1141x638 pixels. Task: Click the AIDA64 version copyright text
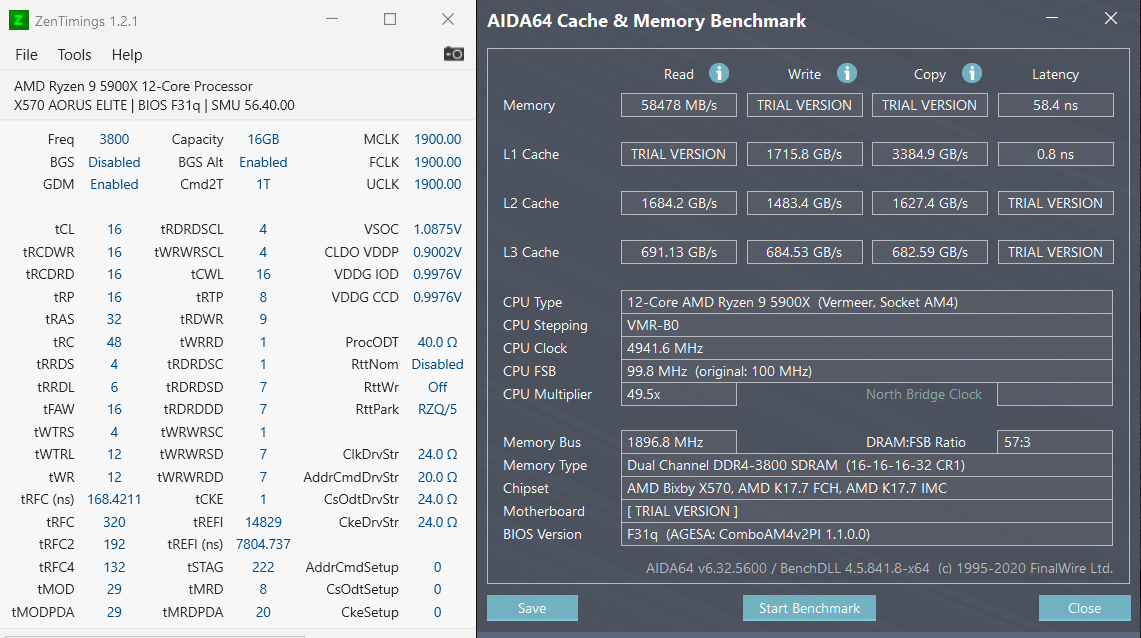[x=879, y=568]
